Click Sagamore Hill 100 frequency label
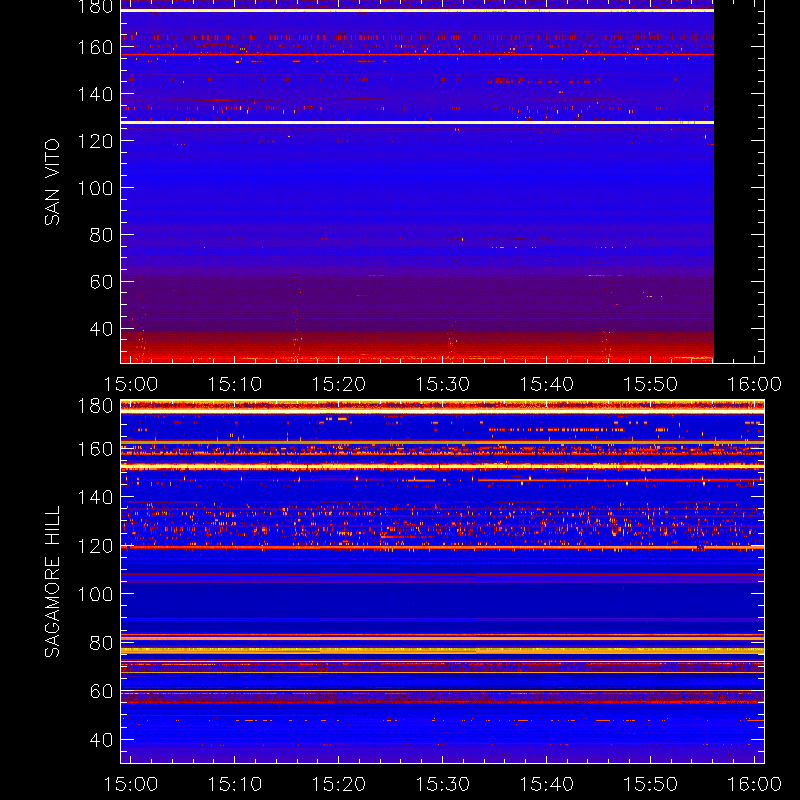The image size is (800, 800). click(95, 594)
